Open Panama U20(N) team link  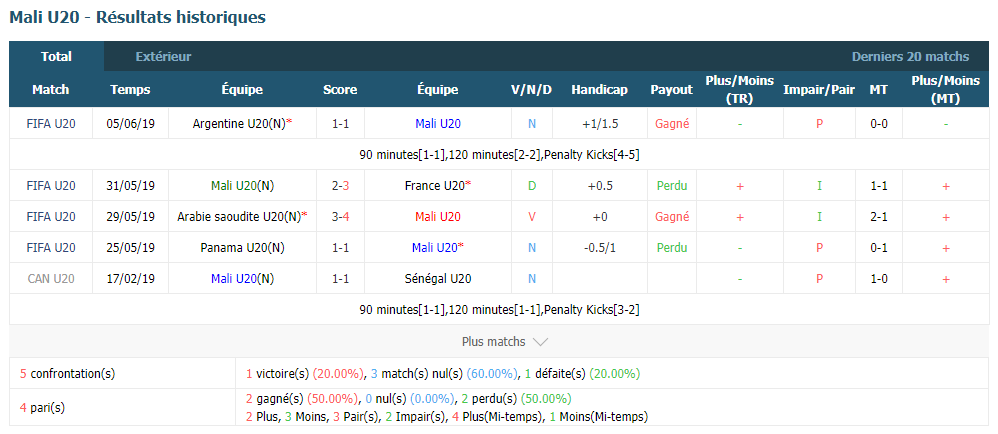pos(242,248)
